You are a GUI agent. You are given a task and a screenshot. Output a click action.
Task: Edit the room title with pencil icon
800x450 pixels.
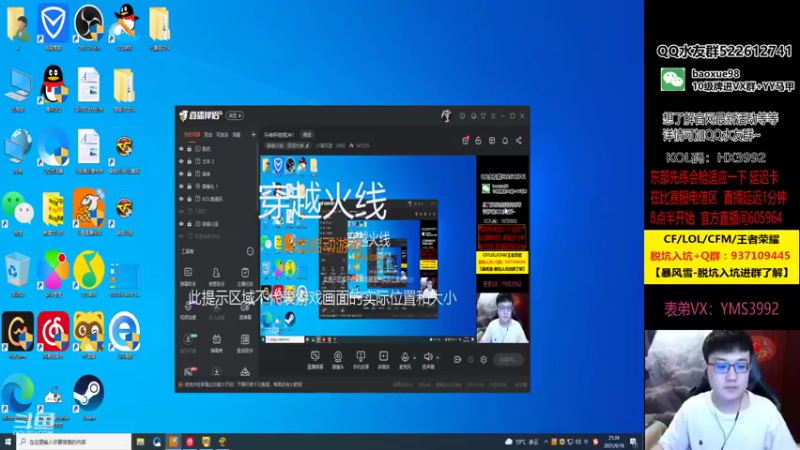click(307, 145)
